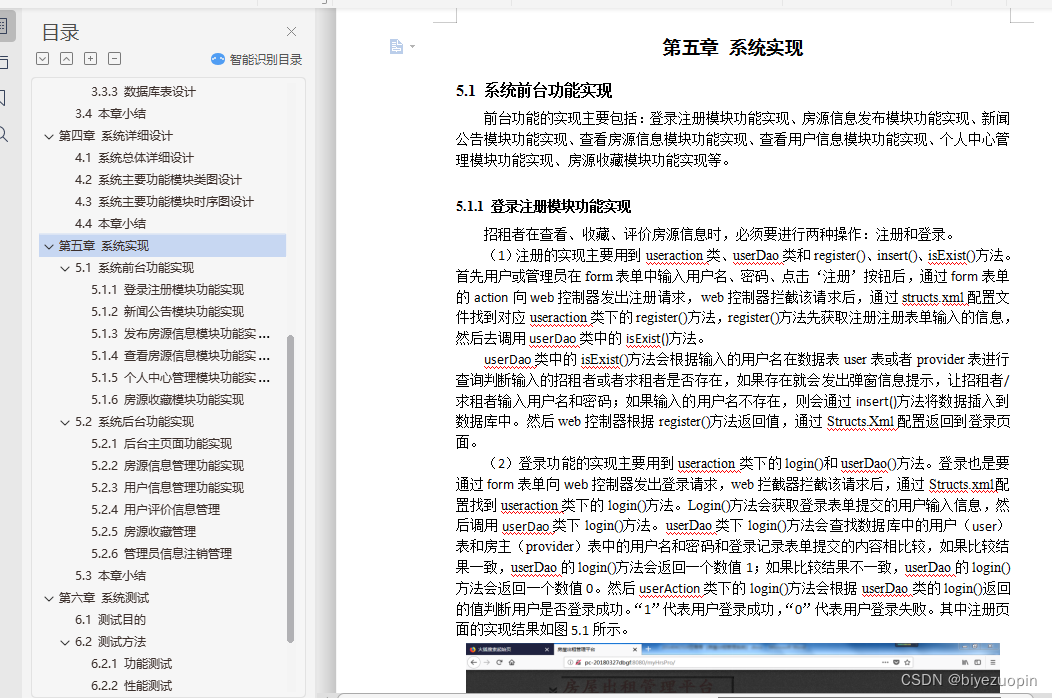Click the bookmark icon on left strip
This screenshot has width=1052, height=698.
pyautogui.click(x=3, y=98)
